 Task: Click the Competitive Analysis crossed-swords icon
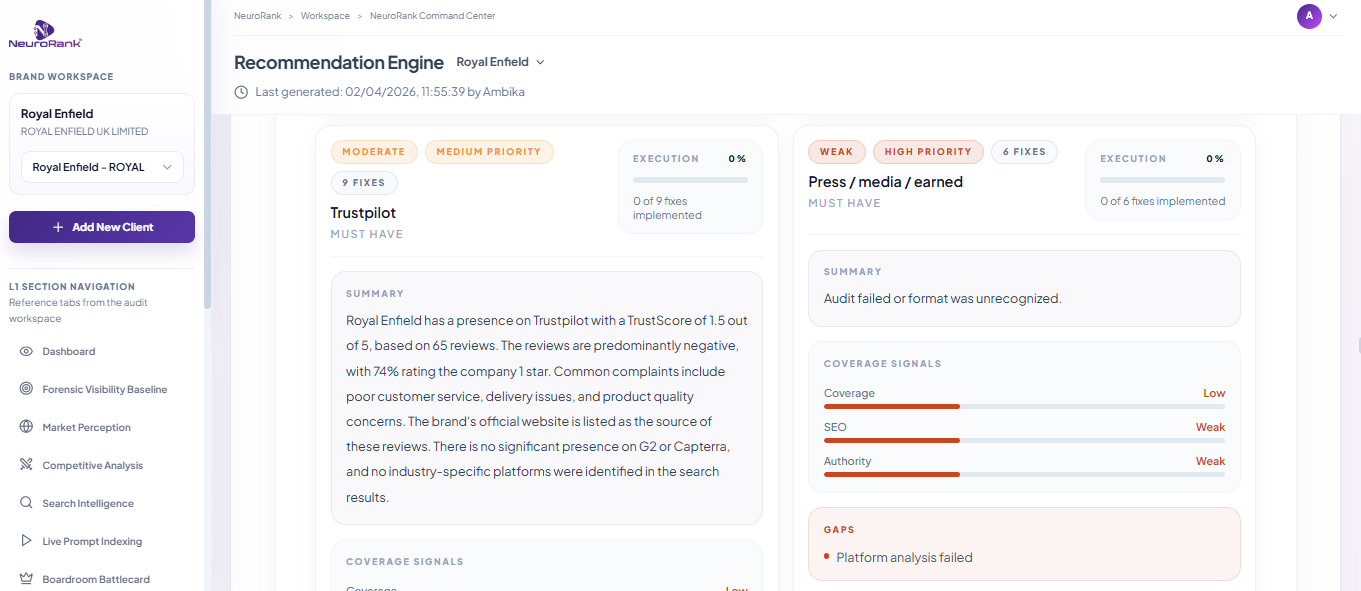click(x=27, y=466)
